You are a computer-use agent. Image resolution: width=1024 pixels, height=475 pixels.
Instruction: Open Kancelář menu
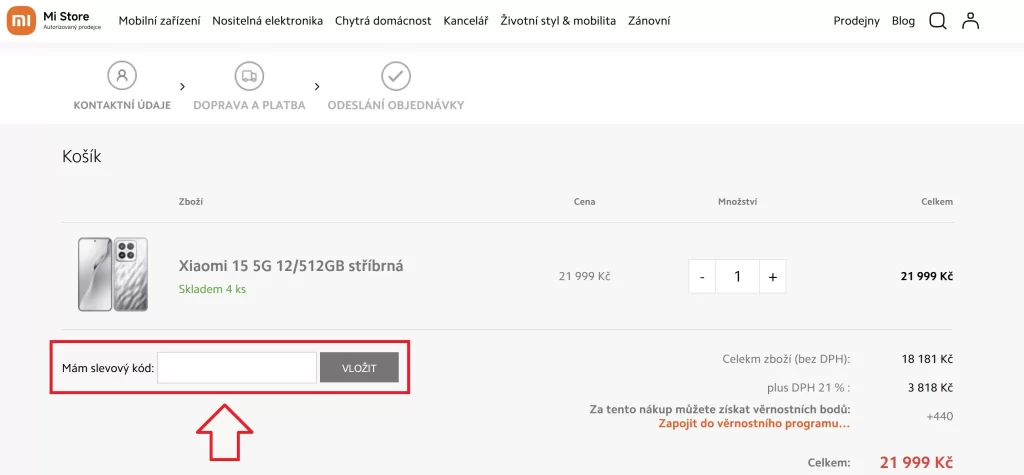pos(466,21)
